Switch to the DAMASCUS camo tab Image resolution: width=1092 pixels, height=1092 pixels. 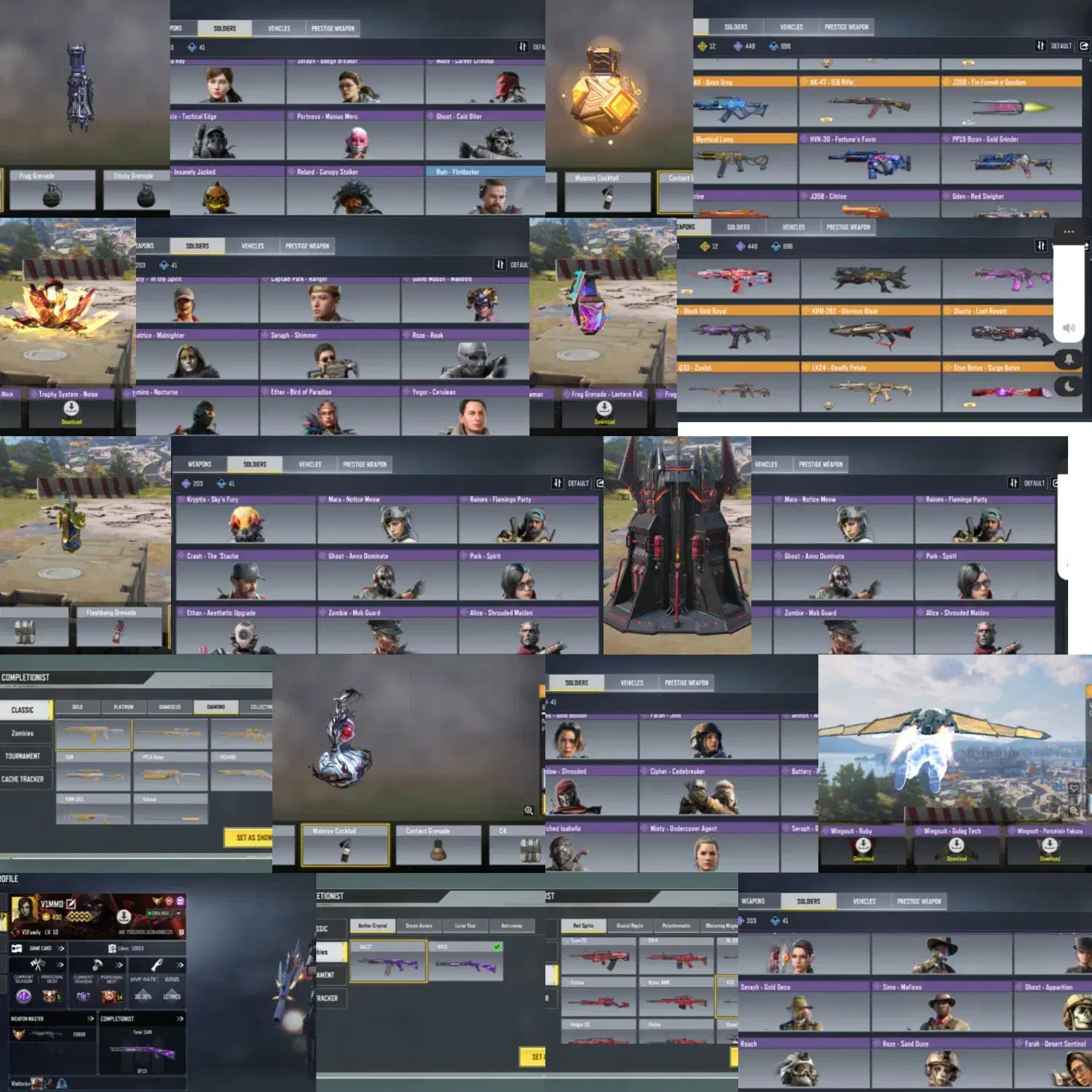tap(170, 707)
